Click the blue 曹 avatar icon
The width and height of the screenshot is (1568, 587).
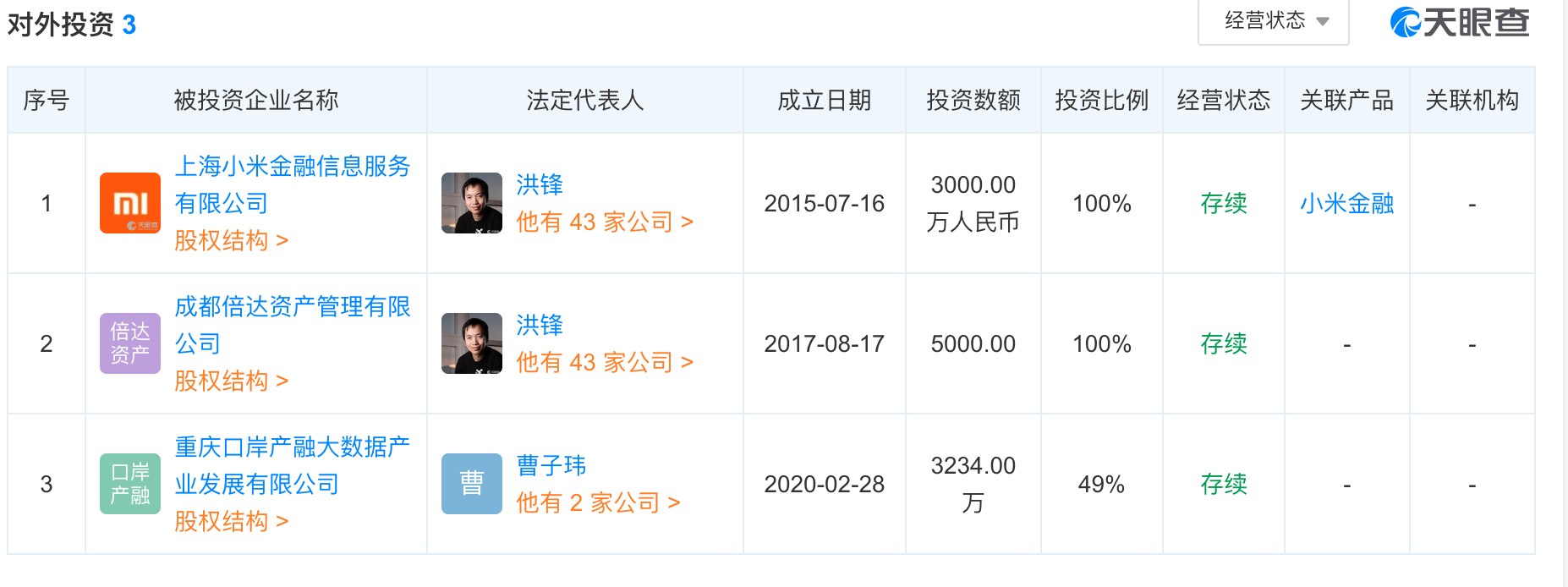(x=472, y=484)
